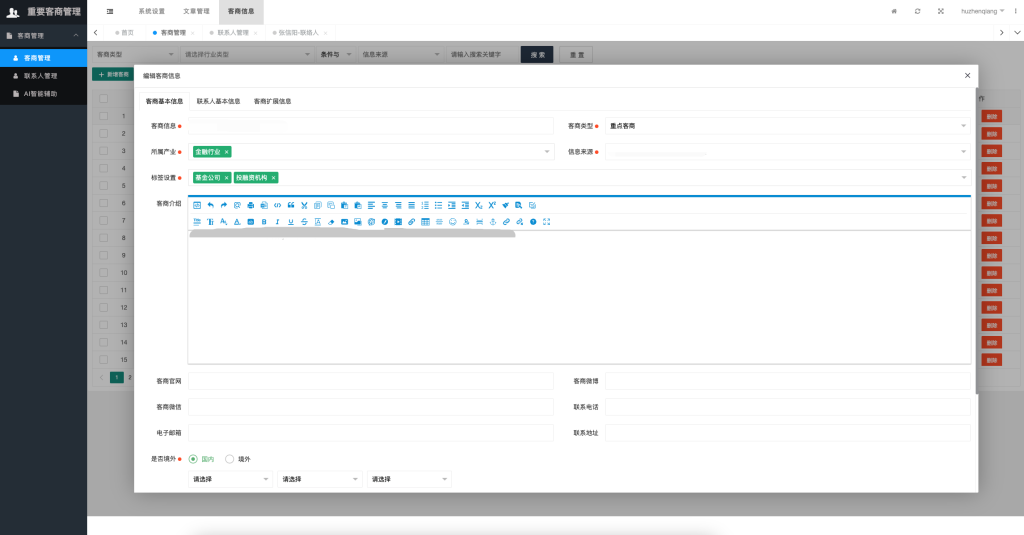Click the 客商官网 input field
Viewport: 1024px width, 535px height.
pyautogui.click(x=370, y=381)
